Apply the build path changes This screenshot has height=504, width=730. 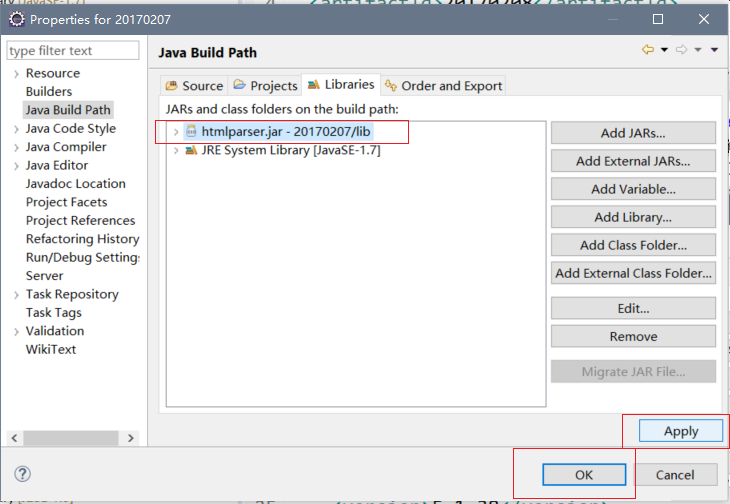[x=681, y=431]
